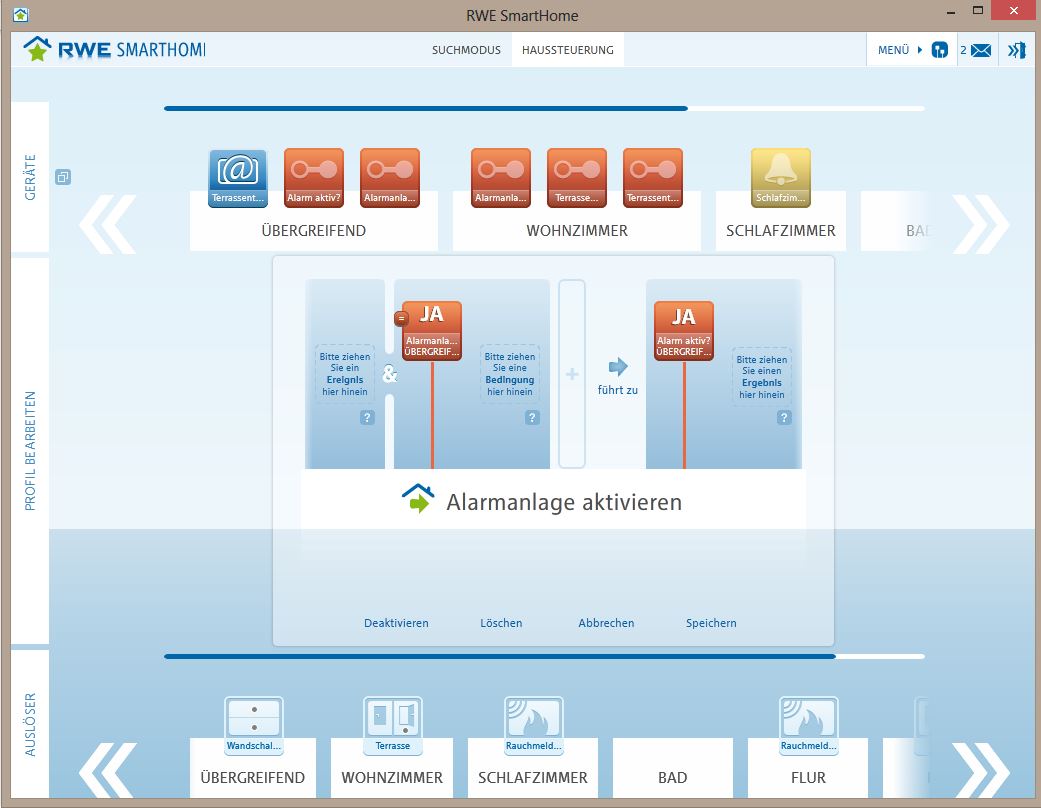Click the Wandschal... wall switch trigger
1041x808 pixels.
254,726
